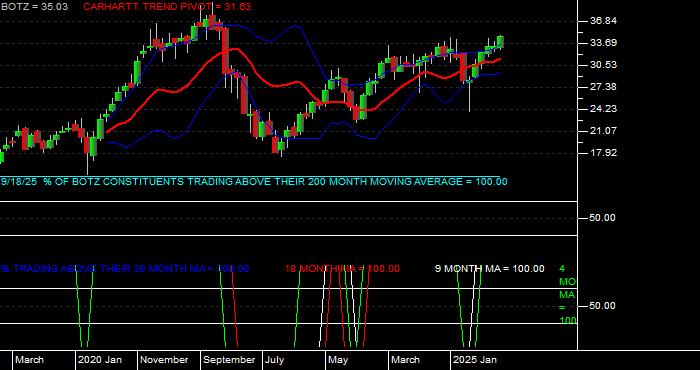This screenshot has height=370, width=700.
Task: Click the 17.92 price axis value
Action: pos(604,153)
